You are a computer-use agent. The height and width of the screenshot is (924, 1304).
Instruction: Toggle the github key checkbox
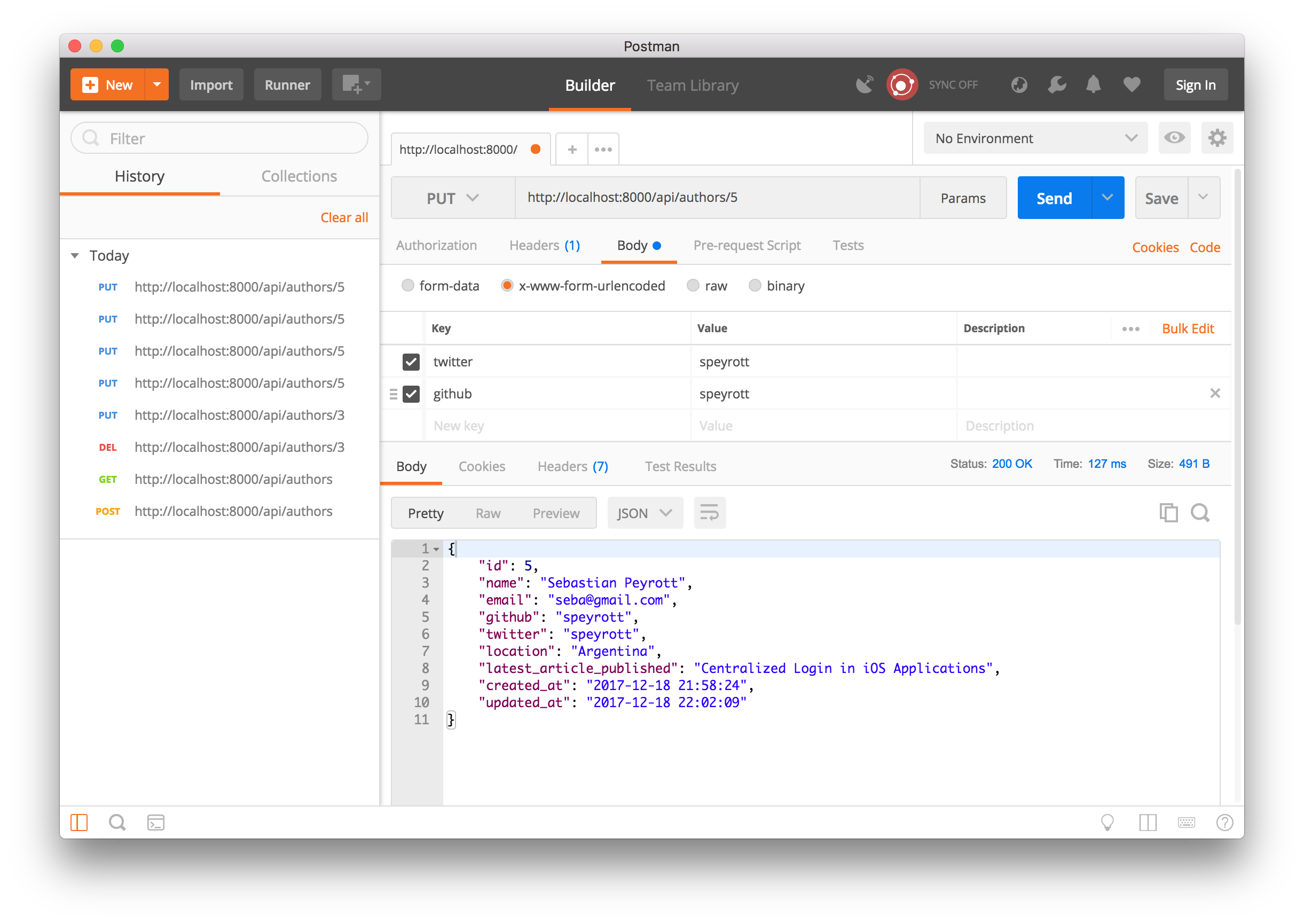tap(411, 393)
